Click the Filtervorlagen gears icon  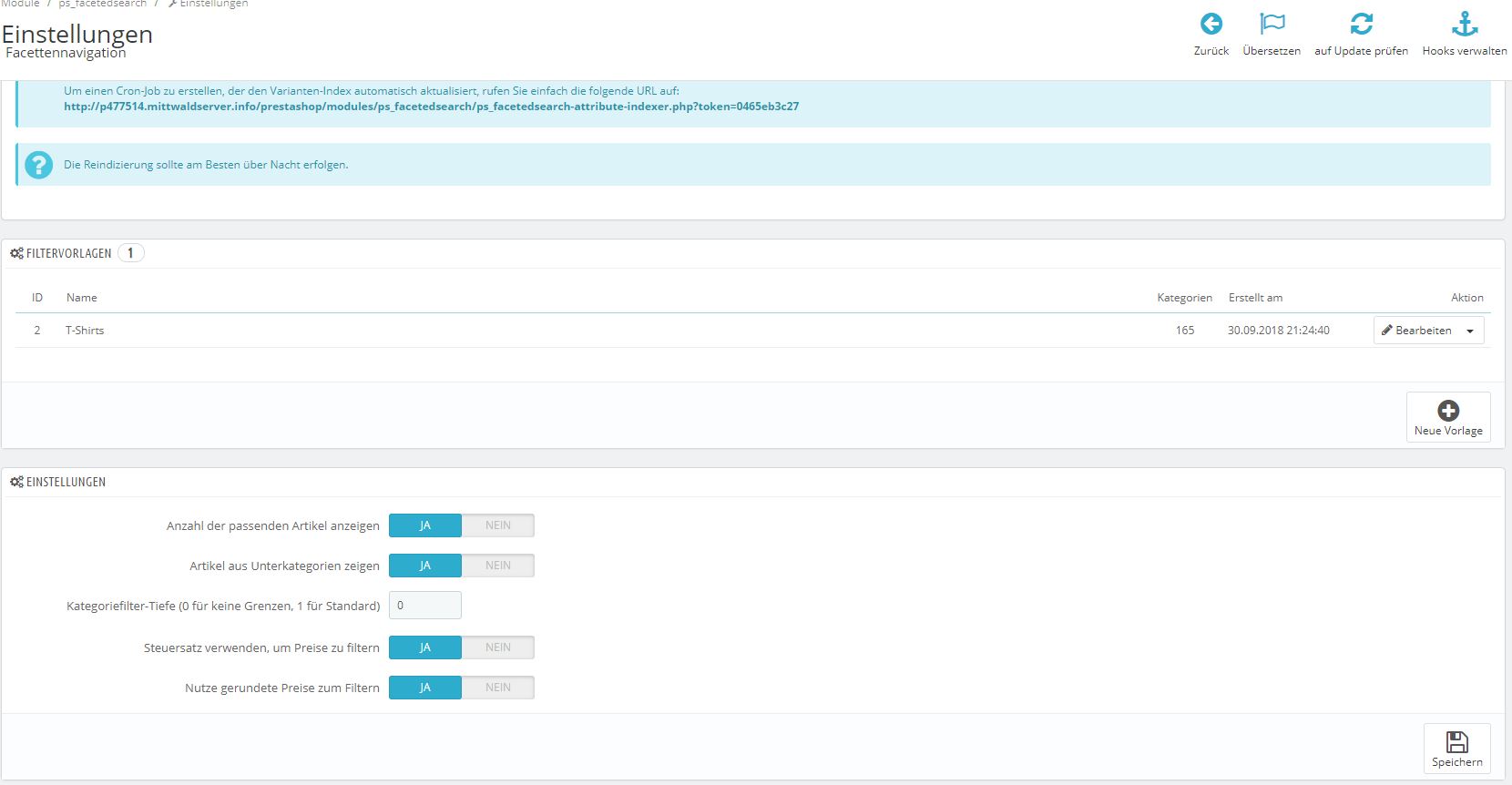tap(17, 253)
